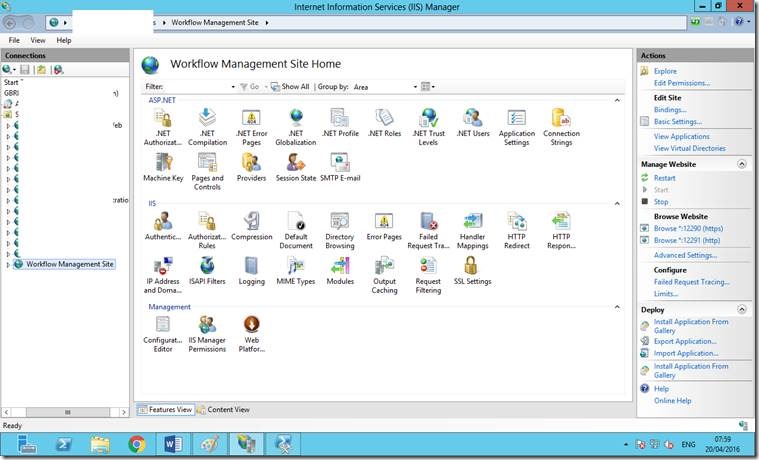Open Web Platform Installer feature
Screen dimensions: 759x460
252,334
